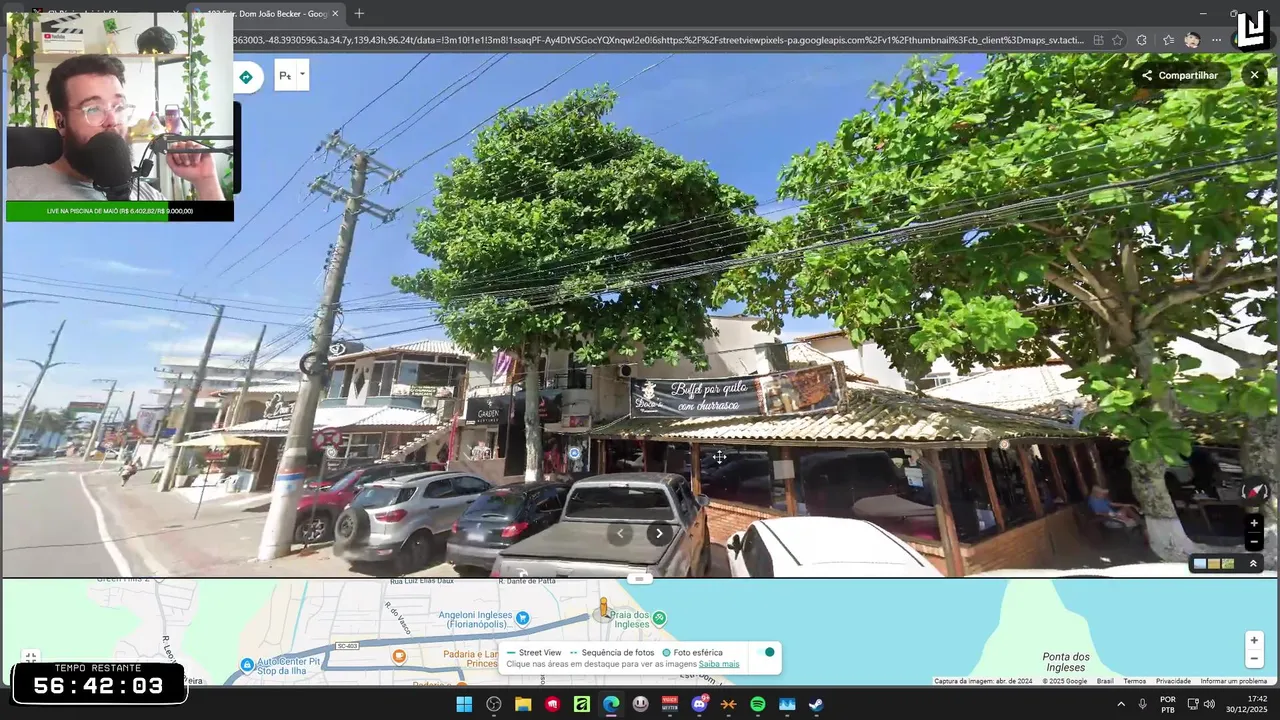Close the Street View with the X button
Screen dimensions: 1280x720
click(1254, 75)
